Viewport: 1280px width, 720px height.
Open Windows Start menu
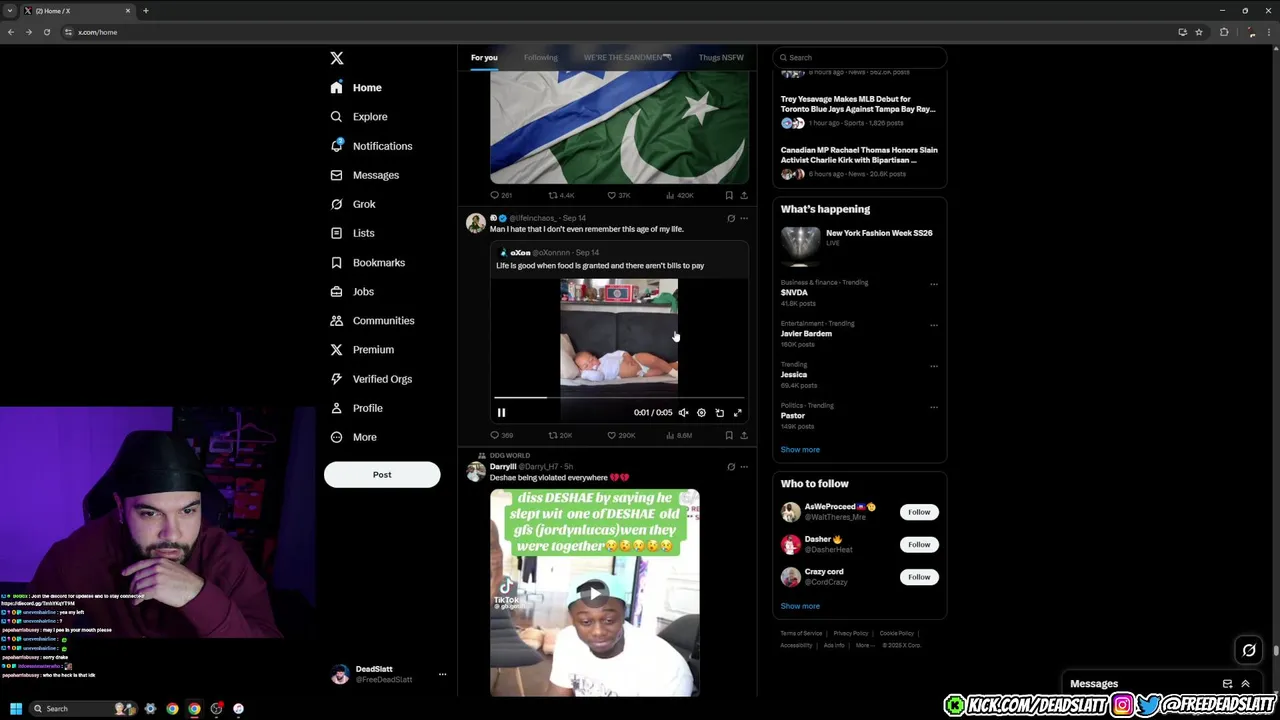click(16, 709)
